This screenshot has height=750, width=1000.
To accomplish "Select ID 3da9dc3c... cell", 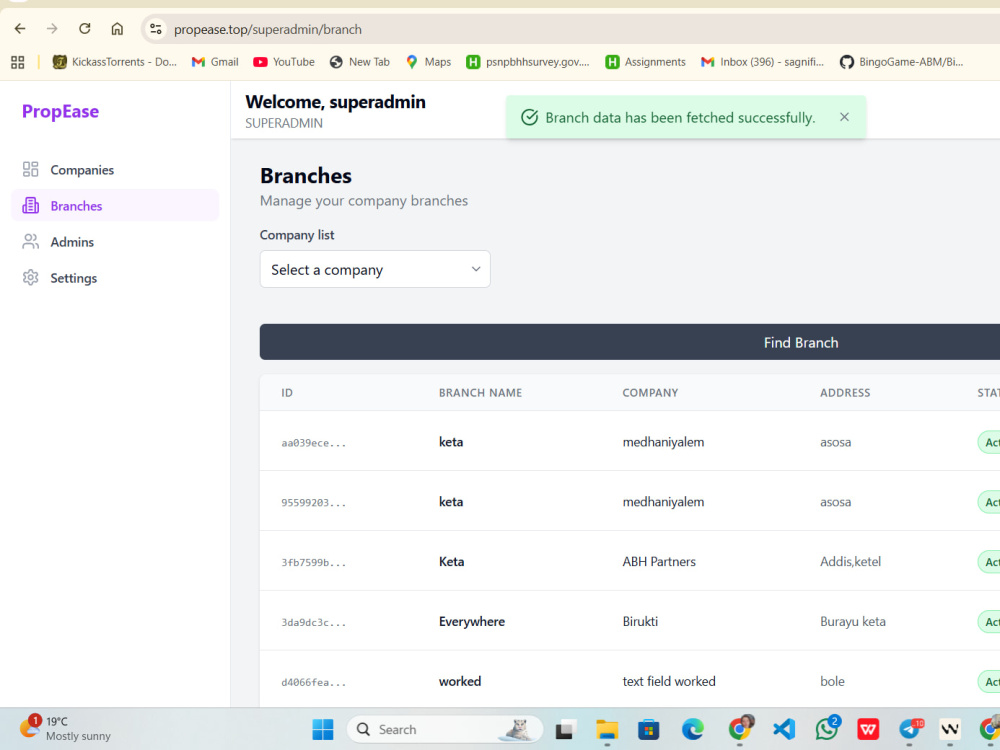I will [314, 622].
